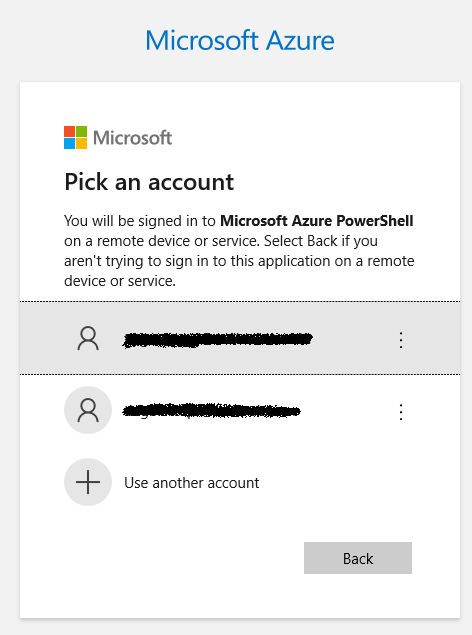Screen dimensions: 472x635
Task: Click the red square of the Microsoft logo
Action: coord(69,131)
